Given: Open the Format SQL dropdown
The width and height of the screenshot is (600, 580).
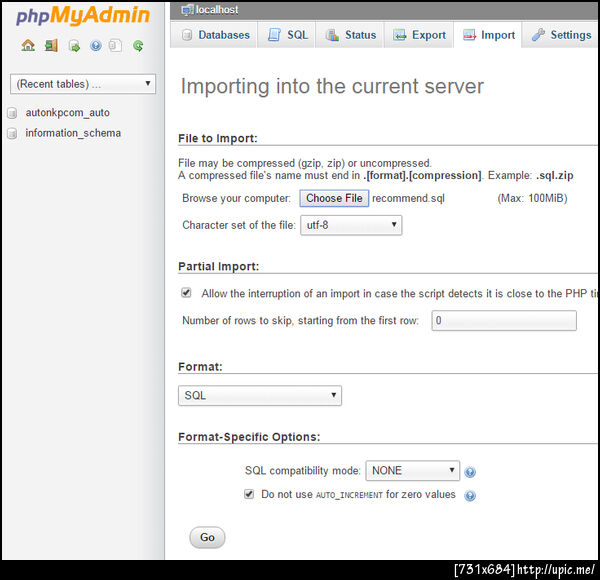Looking at the screenshot, I should [260, 395].
